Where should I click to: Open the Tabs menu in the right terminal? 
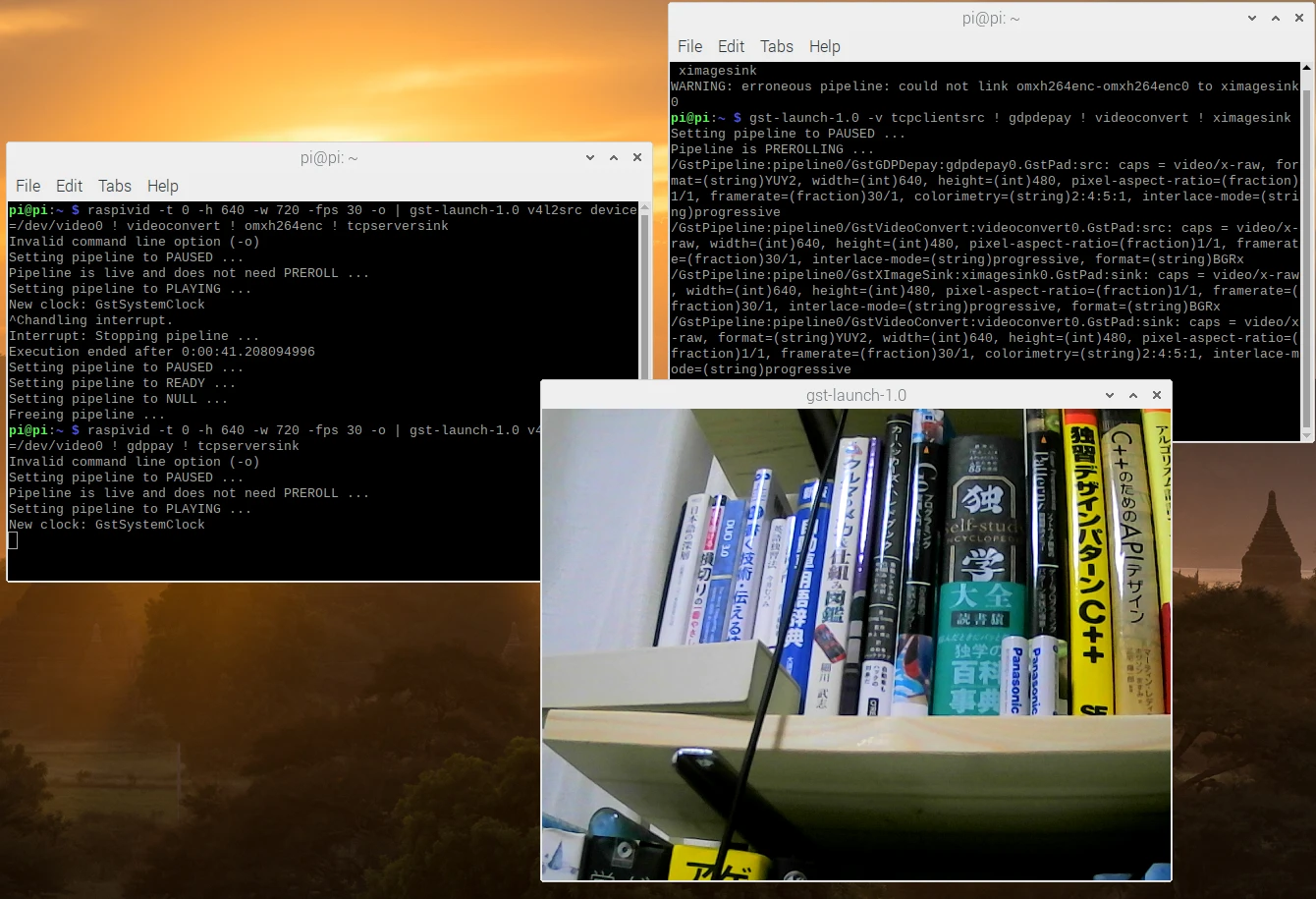pos(777,46)
